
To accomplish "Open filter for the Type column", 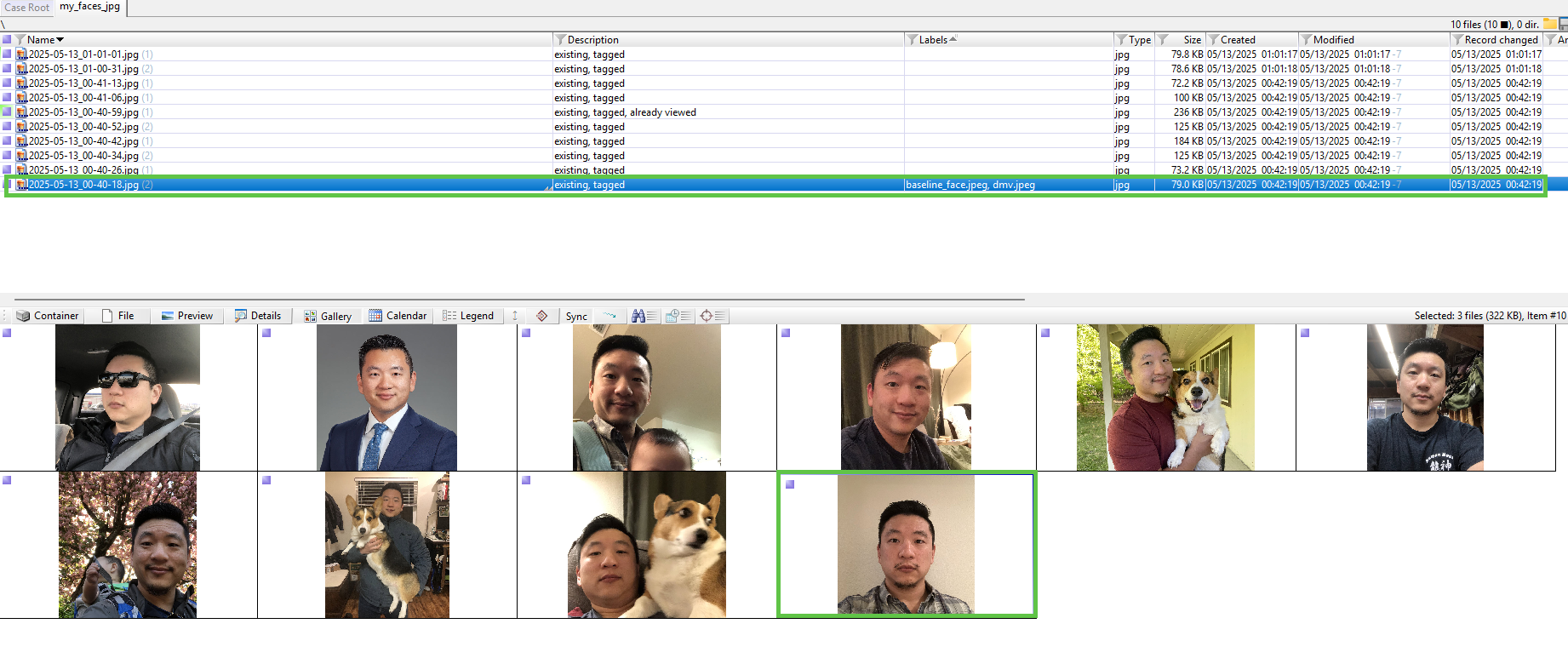I will coord(1121,40).
